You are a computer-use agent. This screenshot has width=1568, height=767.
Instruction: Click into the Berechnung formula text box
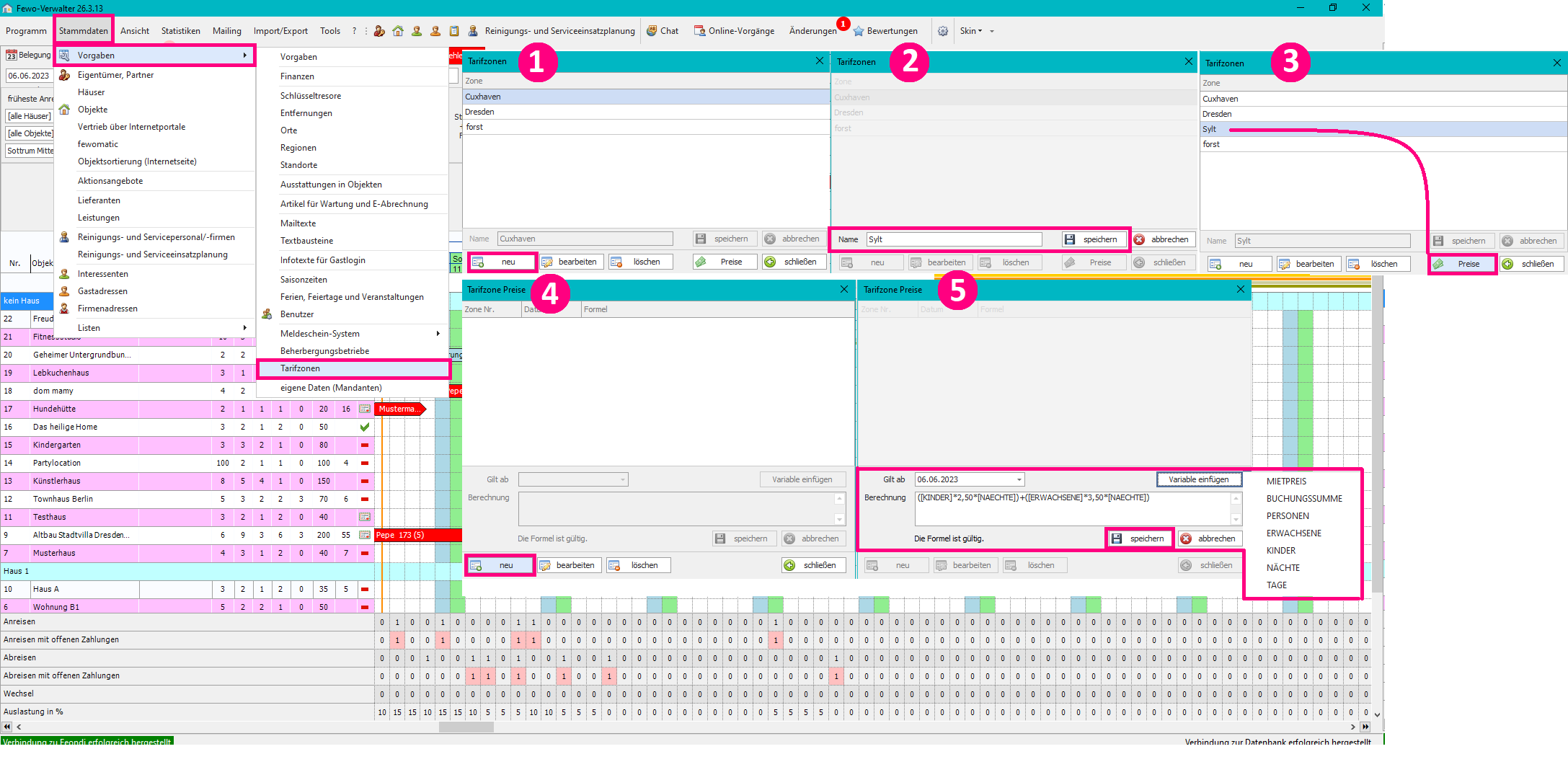[1073, 509]
